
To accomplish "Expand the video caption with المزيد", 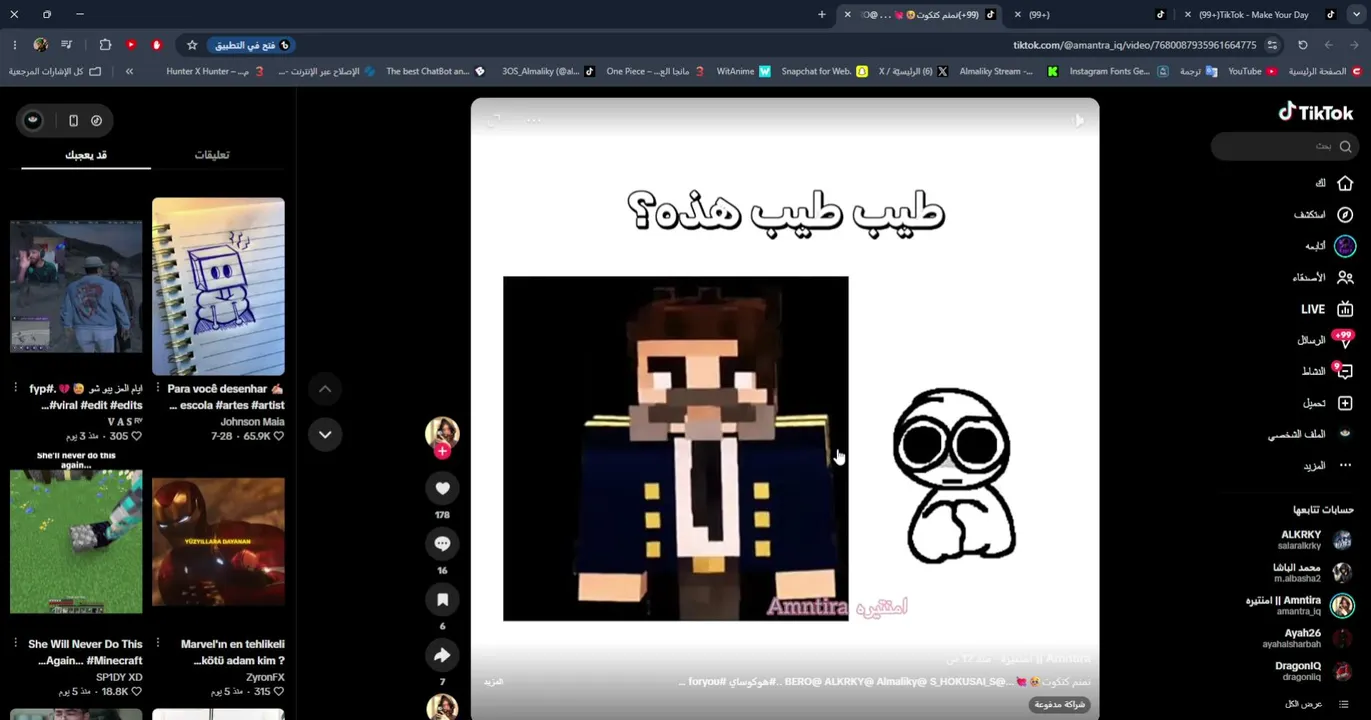I will point(493,681).
